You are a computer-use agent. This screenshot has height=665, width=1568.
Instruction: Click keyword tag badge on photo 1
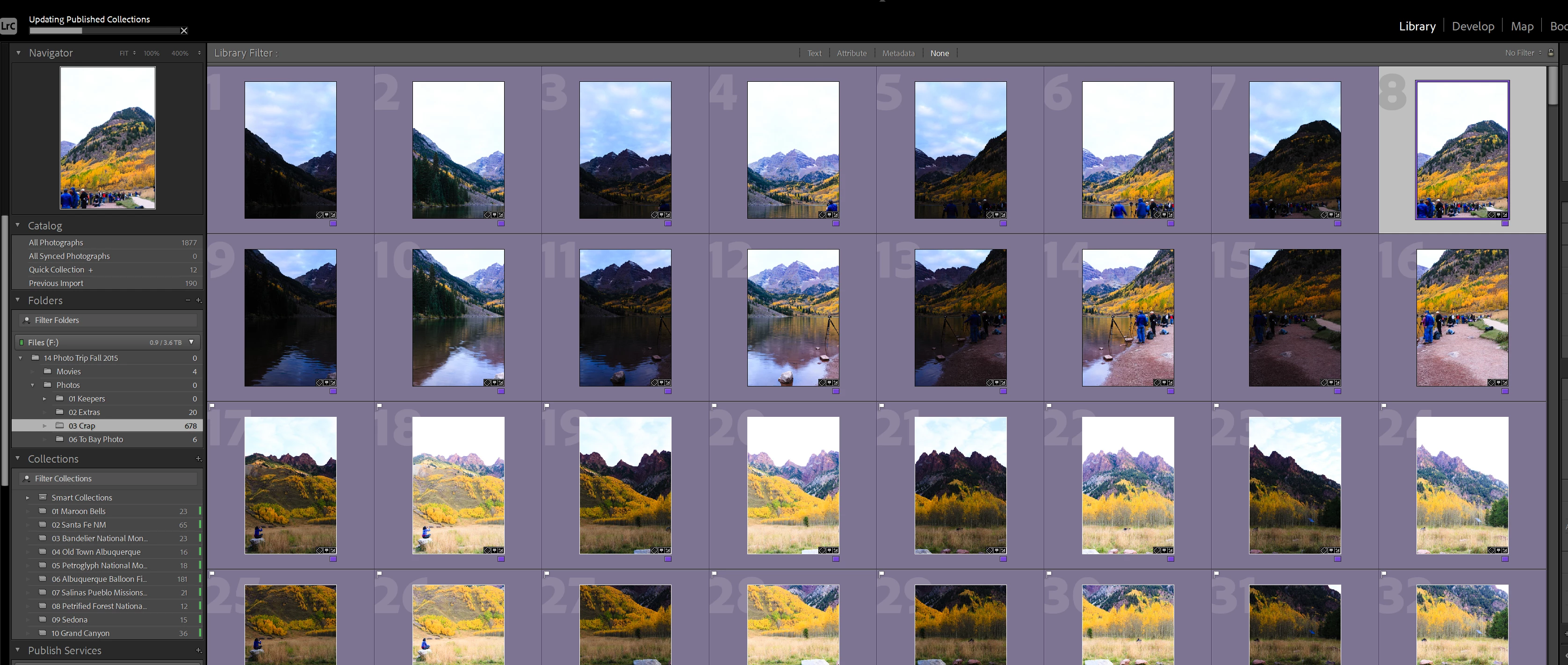click(x=319, y=215)
